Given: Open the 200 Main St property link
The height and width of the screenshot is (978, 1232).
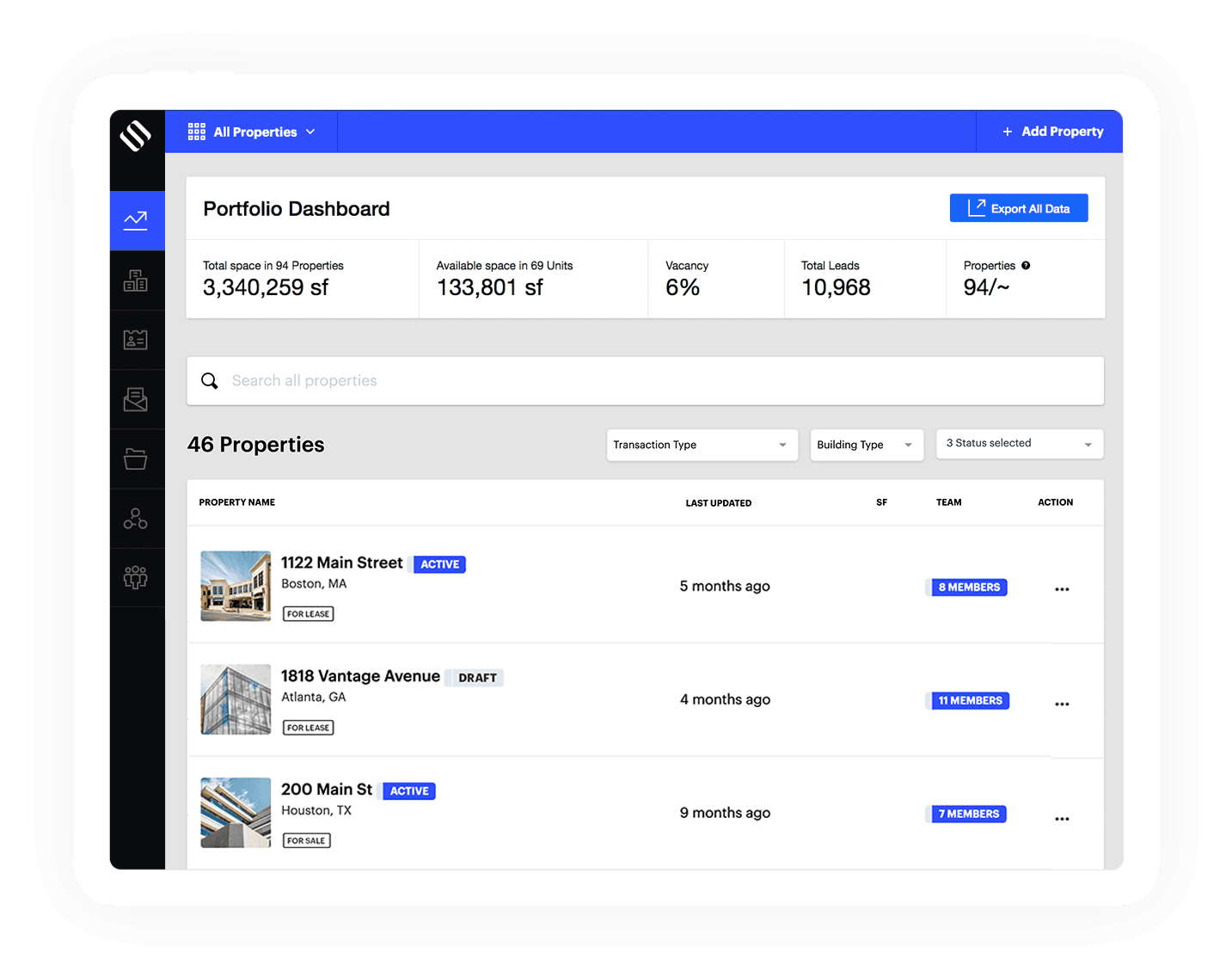Looking at the screenshot, I should click(327, 790).
